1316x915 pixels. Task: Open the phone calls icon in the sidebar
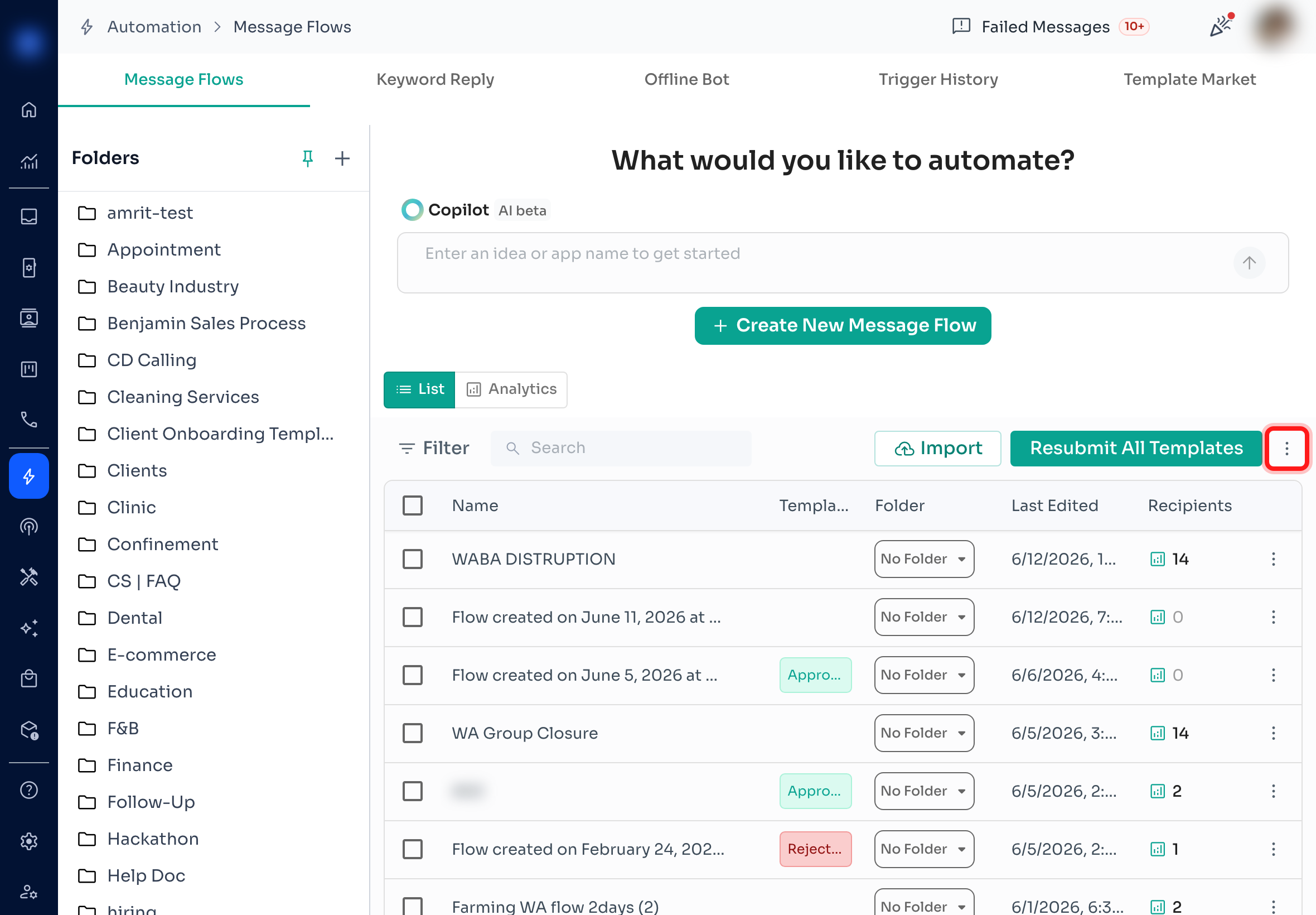pos(28,420)
